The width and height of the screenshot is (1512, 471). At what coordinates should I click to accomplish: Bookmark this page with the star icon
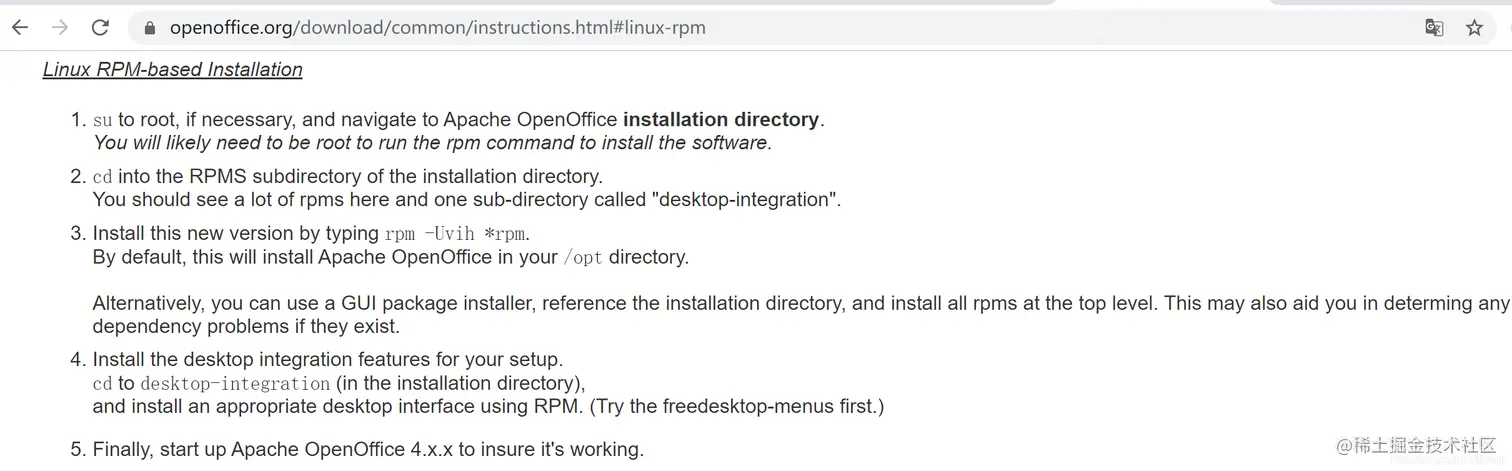point(1474,28)
